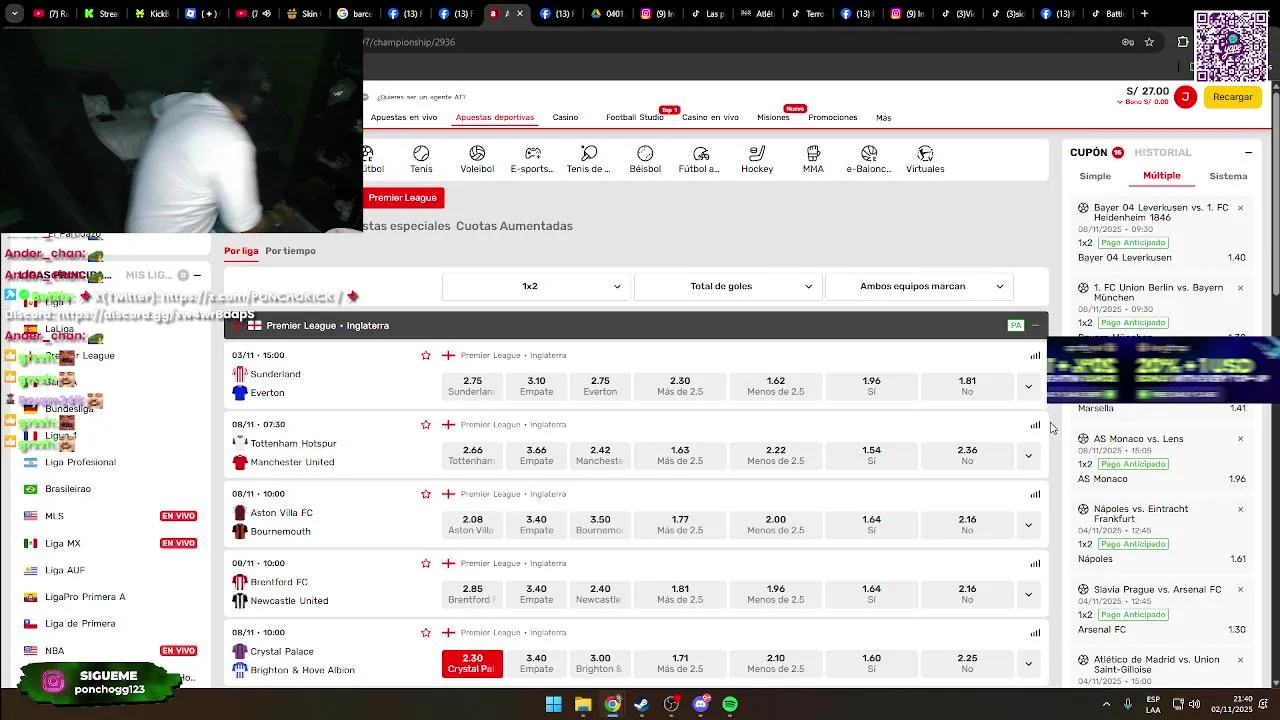Expand more markets for Aston Villa vs Bournemouth

[1028, 525]
